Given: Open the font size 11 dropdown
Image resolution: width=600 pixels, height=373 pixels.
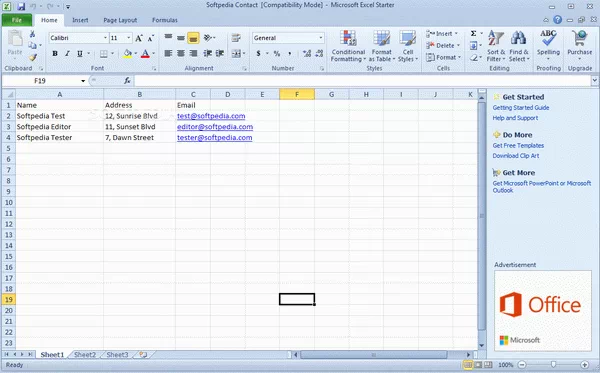Looking at the screenshot, I should (129, 38).
